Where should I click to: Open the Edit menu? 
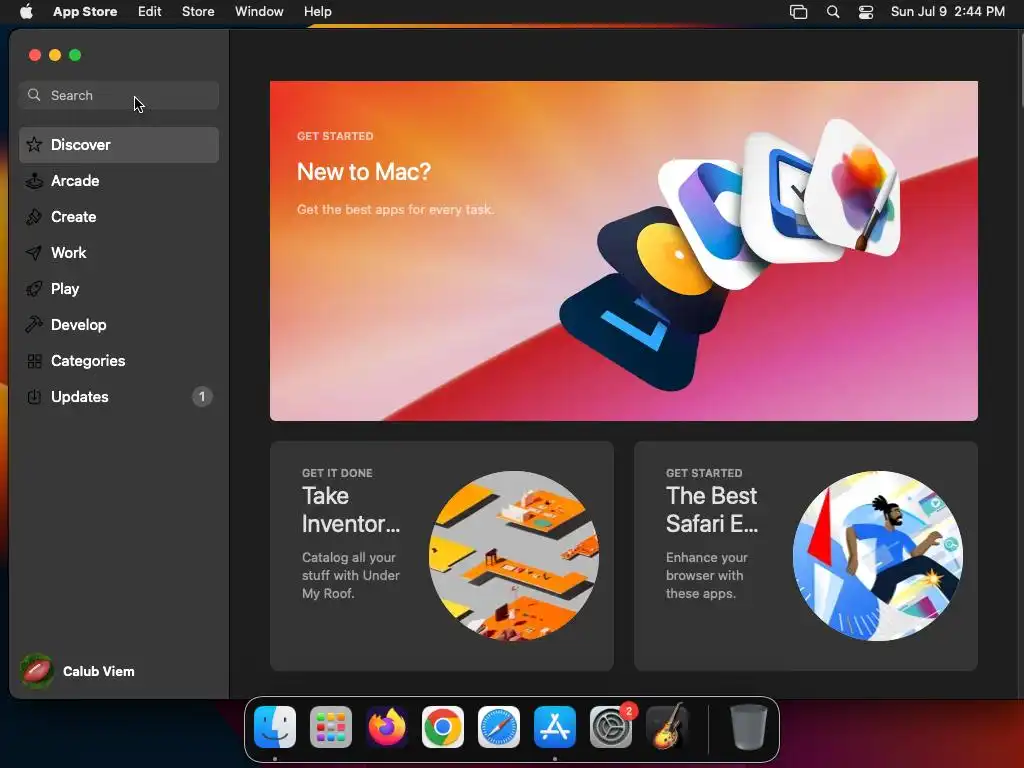pos(150,12)
